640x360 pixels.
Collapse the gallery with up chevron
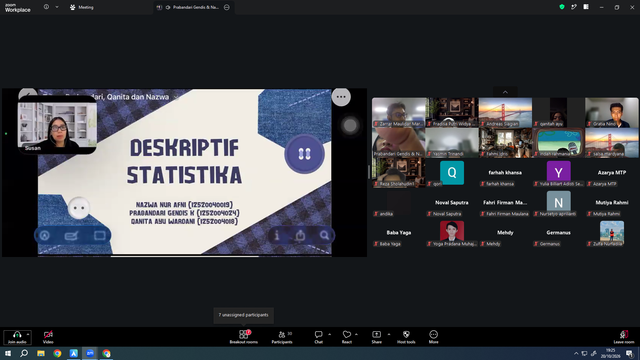point(505,92)
